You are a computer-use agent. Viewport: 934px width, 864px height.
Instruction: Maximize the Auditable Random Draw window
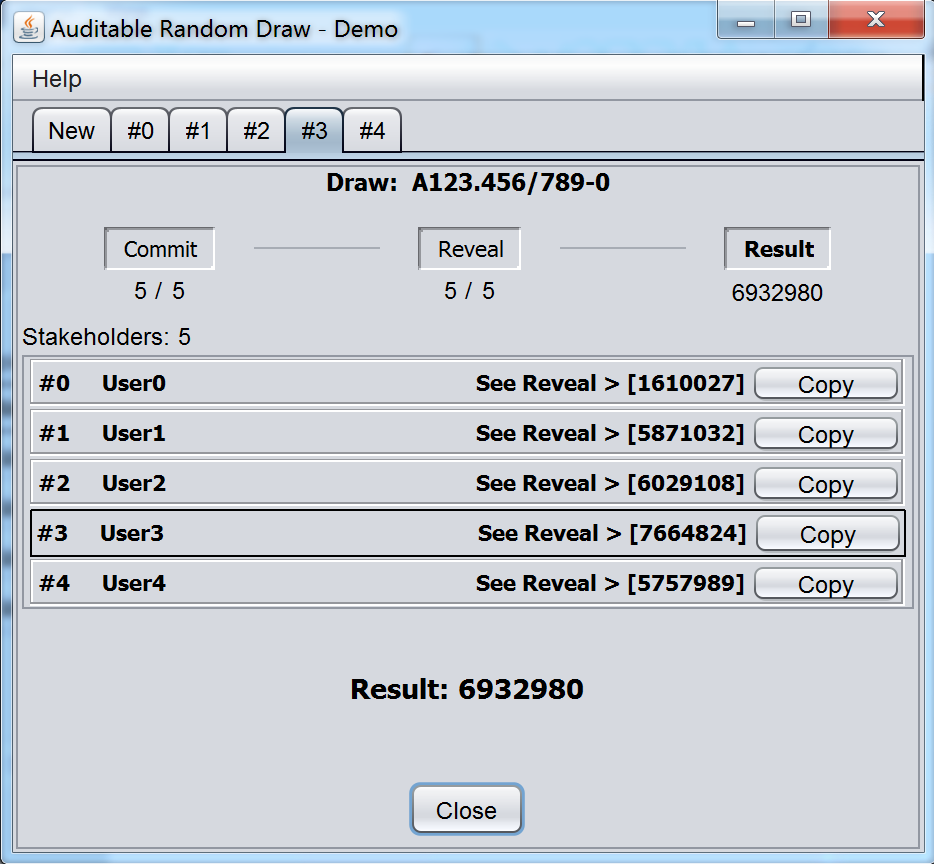[801, 20]
